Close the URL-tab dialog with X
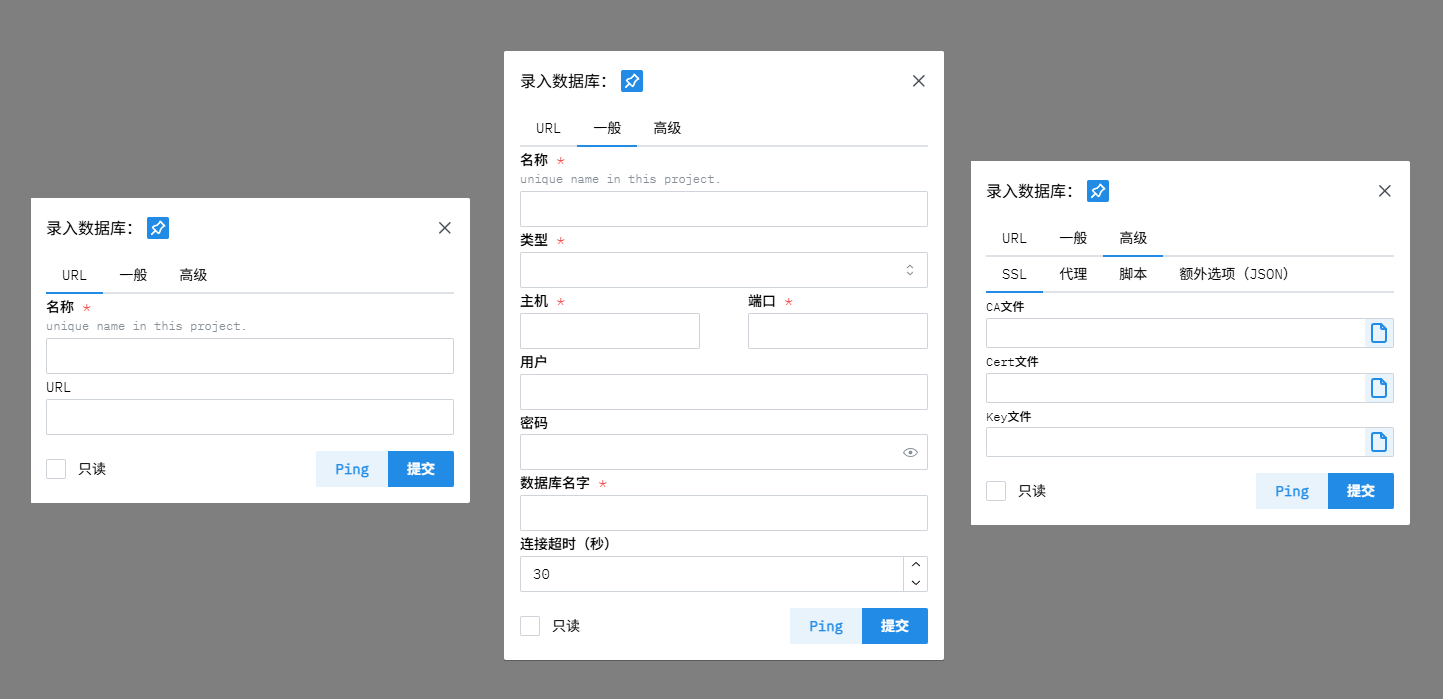 click(x=445, y=228)
